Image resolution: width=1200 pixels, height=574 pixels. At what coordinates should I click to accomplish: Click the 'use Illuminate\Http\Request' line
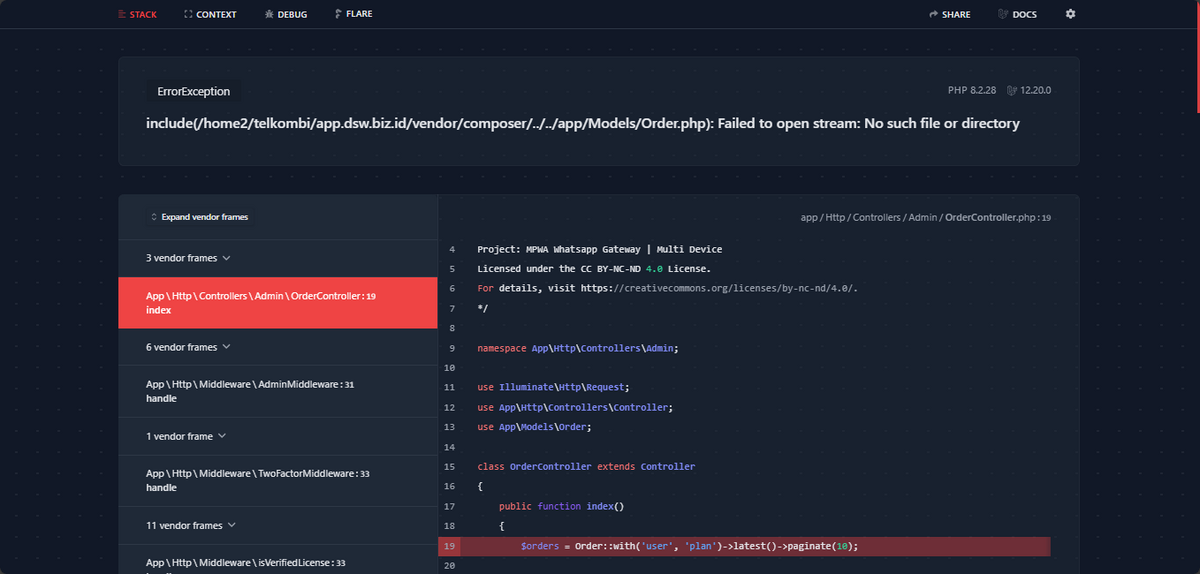(x=554, y=387)
